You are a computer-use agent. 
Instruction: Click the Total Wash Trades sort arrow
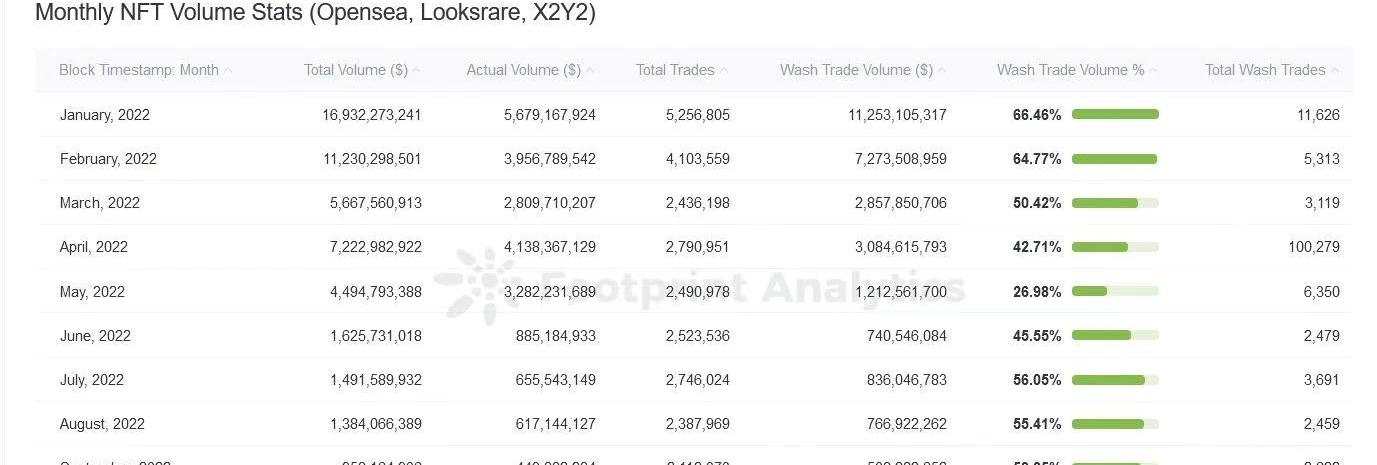pyautogui.click(x=1334, y=71)
